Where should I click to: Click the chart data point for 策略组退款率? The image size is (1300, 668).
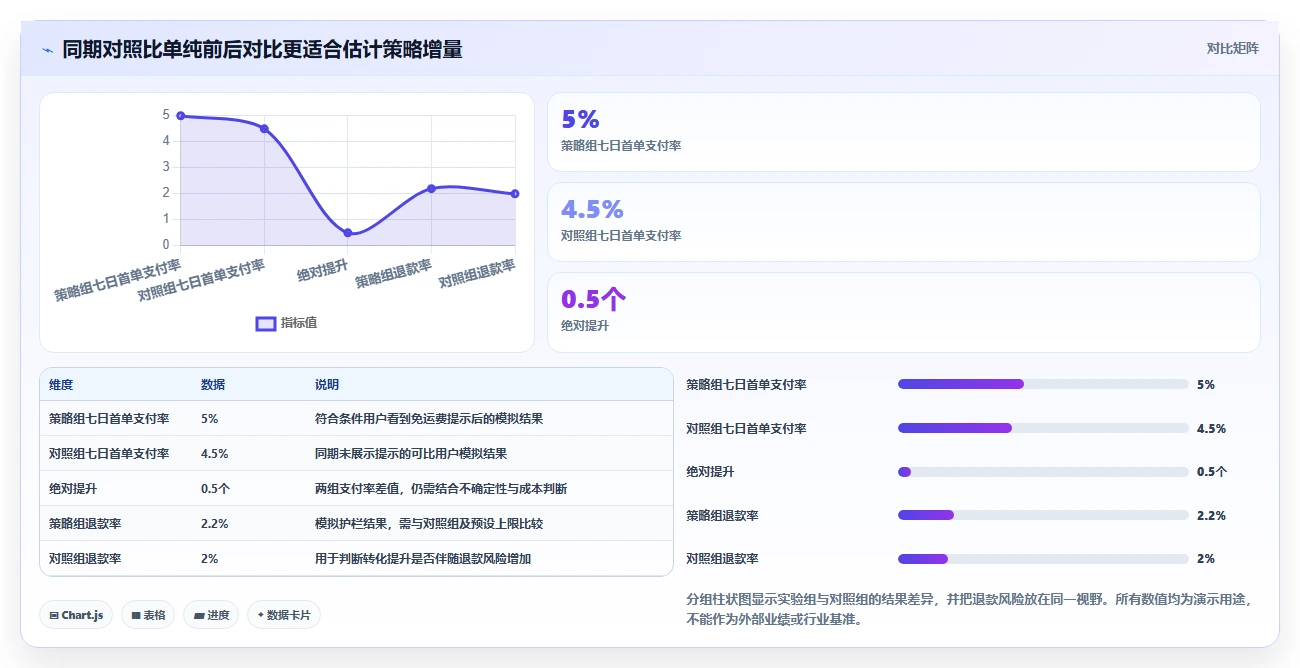[x=431, y=188]
